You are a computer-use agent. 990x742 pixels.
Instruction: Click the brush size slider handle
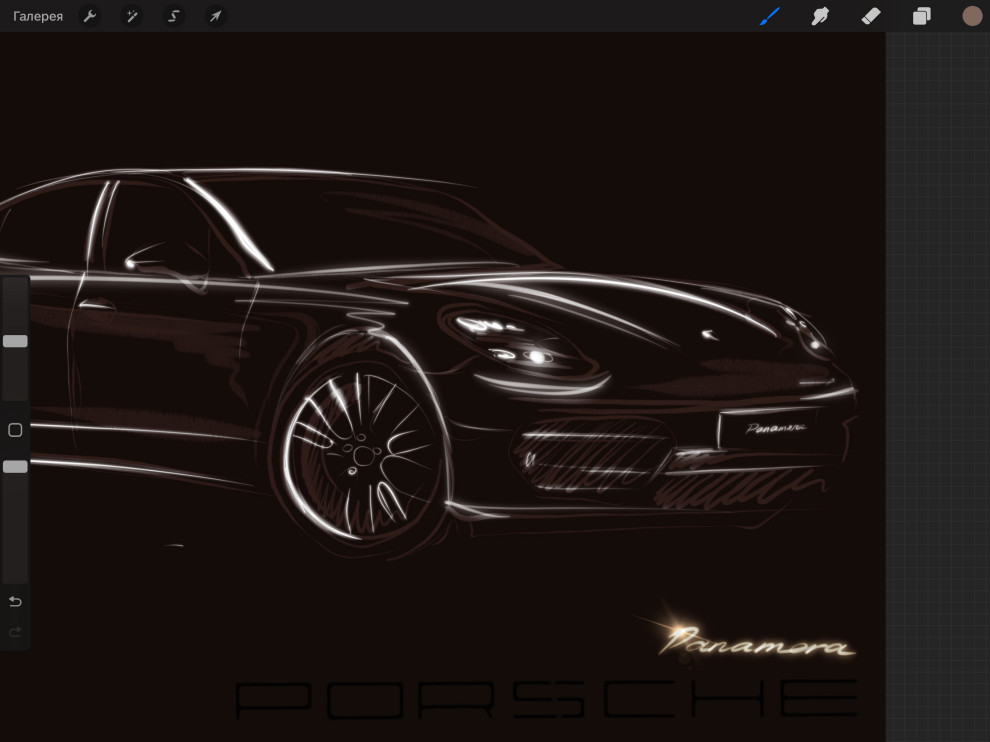pos(15,341)
